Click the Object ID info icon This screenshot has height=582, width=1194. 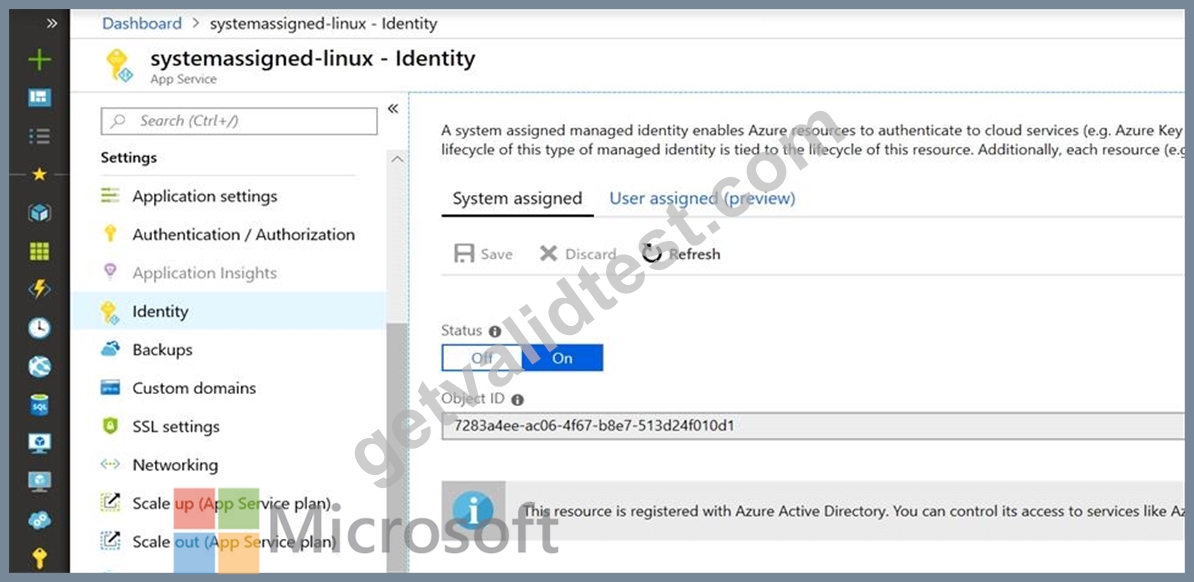click(x=518, y=399)
